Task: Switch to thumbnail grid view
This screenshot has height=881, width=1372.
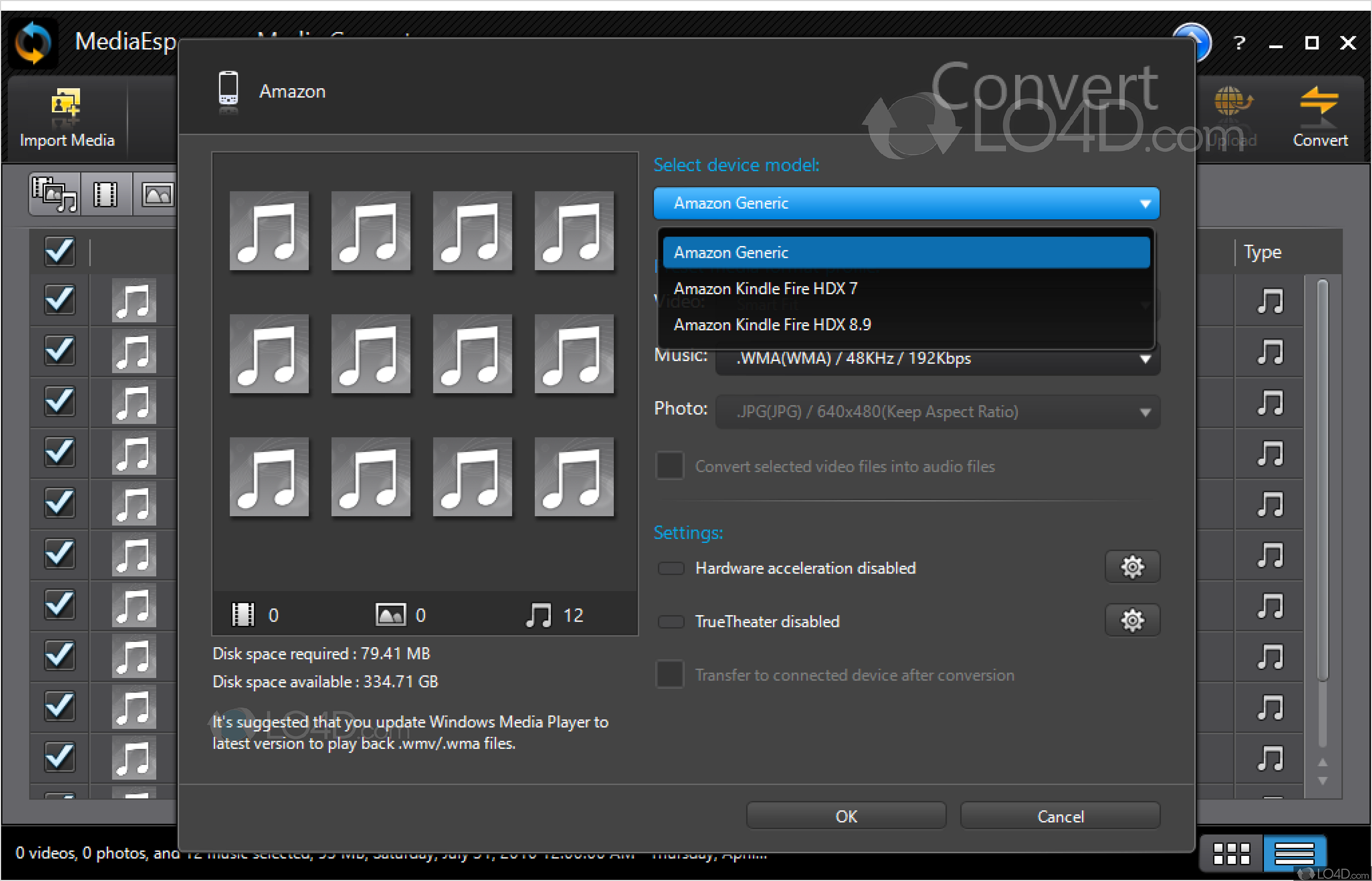Action: click(x=1231, y=853)
